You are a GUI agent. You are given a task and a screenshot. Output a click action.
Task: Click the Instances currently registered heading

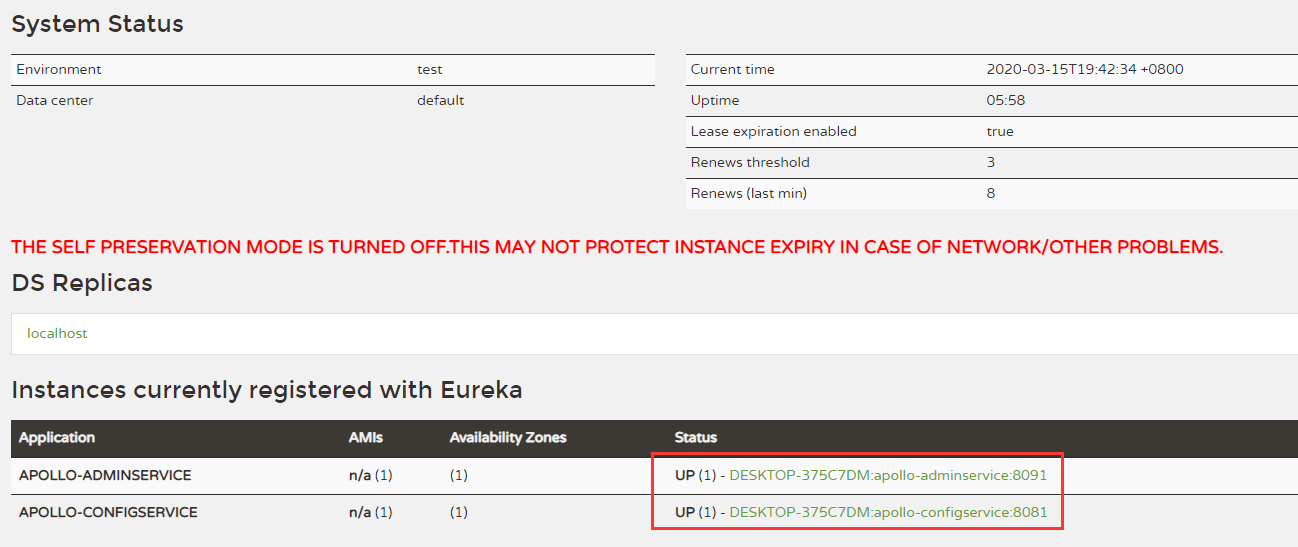tap(266, 390)
